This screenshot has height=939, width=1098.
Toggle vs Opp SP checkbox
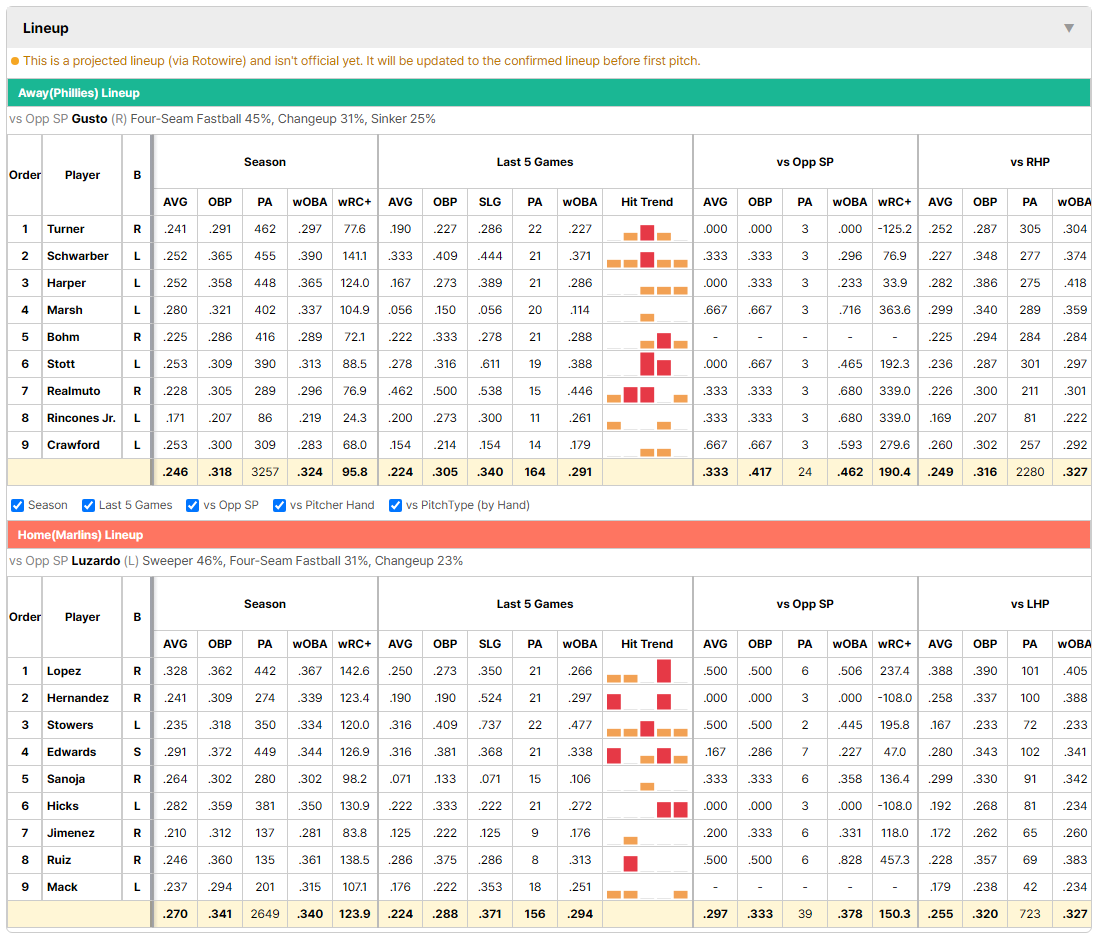pos(193,506)
